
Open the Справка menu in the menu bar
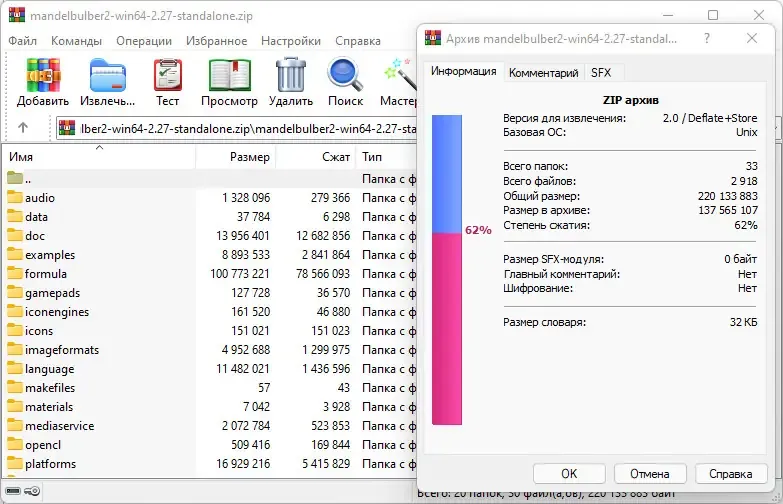[x=358, y=41]
